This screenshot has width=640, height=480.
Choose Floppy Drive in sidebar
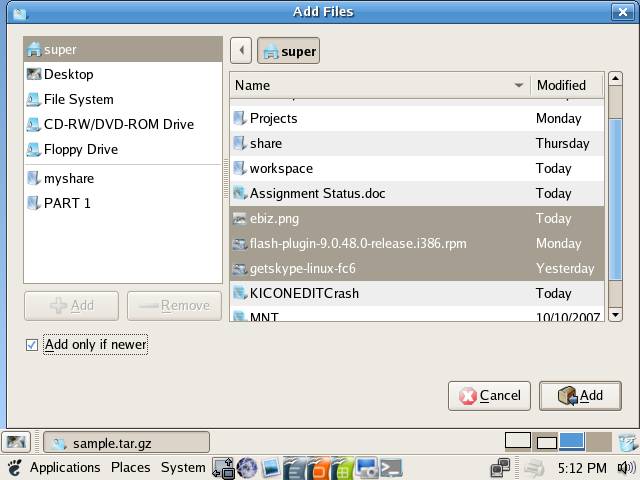click(x=80, y=149)
